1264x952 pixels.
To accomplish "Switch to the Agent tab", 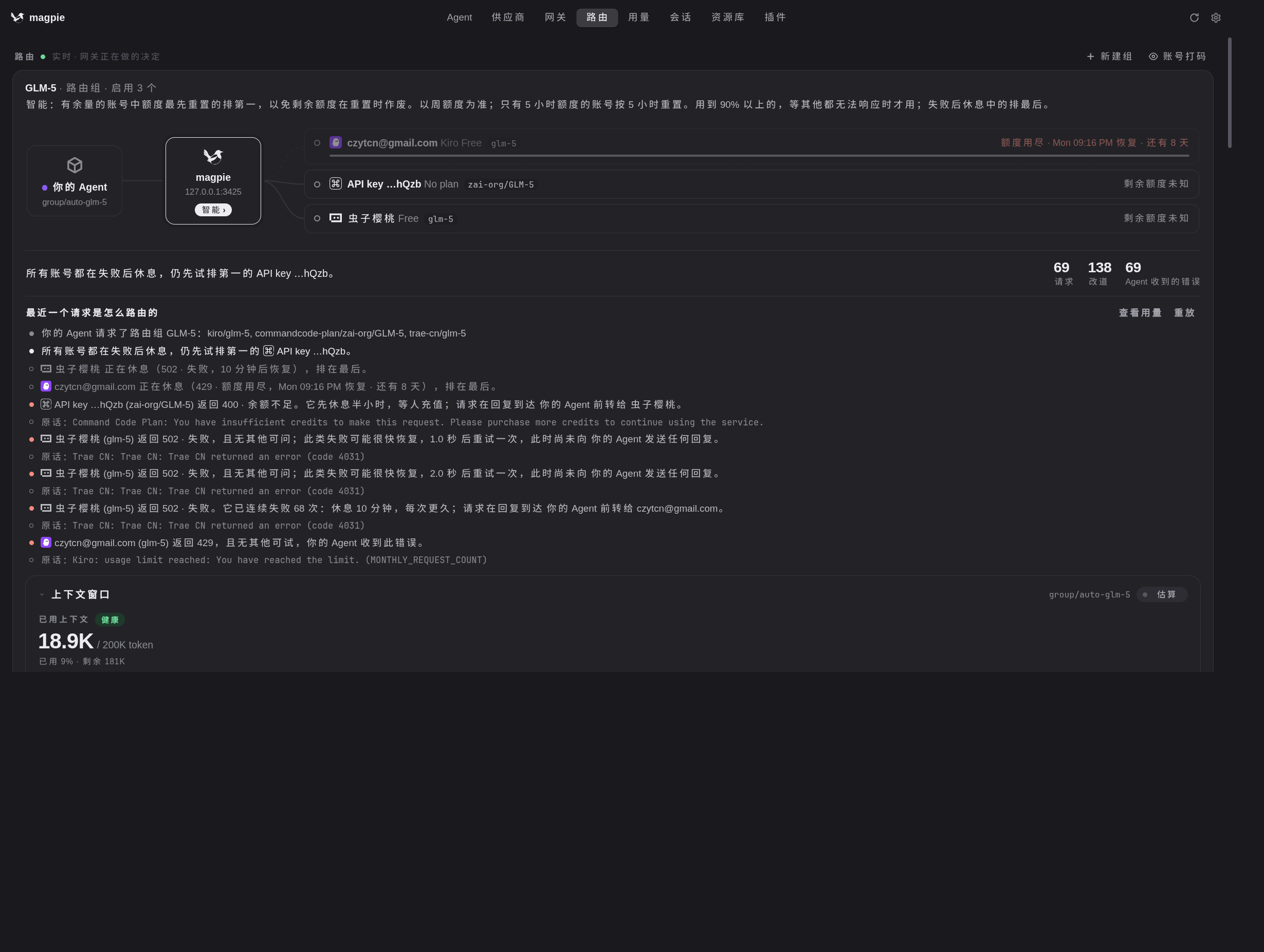I will pyautogui.click(x=460, y=17).
